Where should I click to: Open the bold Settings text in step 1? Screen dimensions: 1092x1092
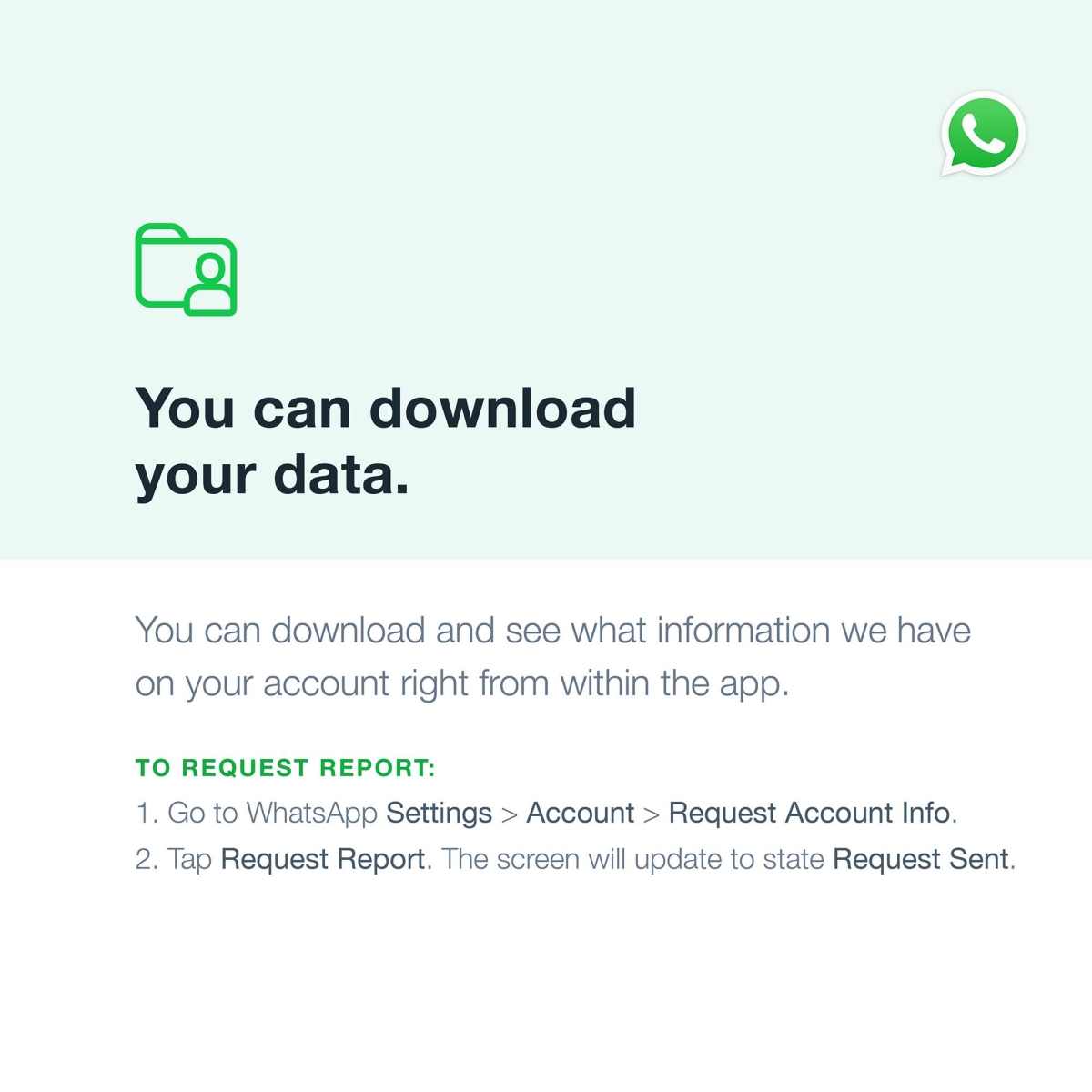click(x=439, y=813)
